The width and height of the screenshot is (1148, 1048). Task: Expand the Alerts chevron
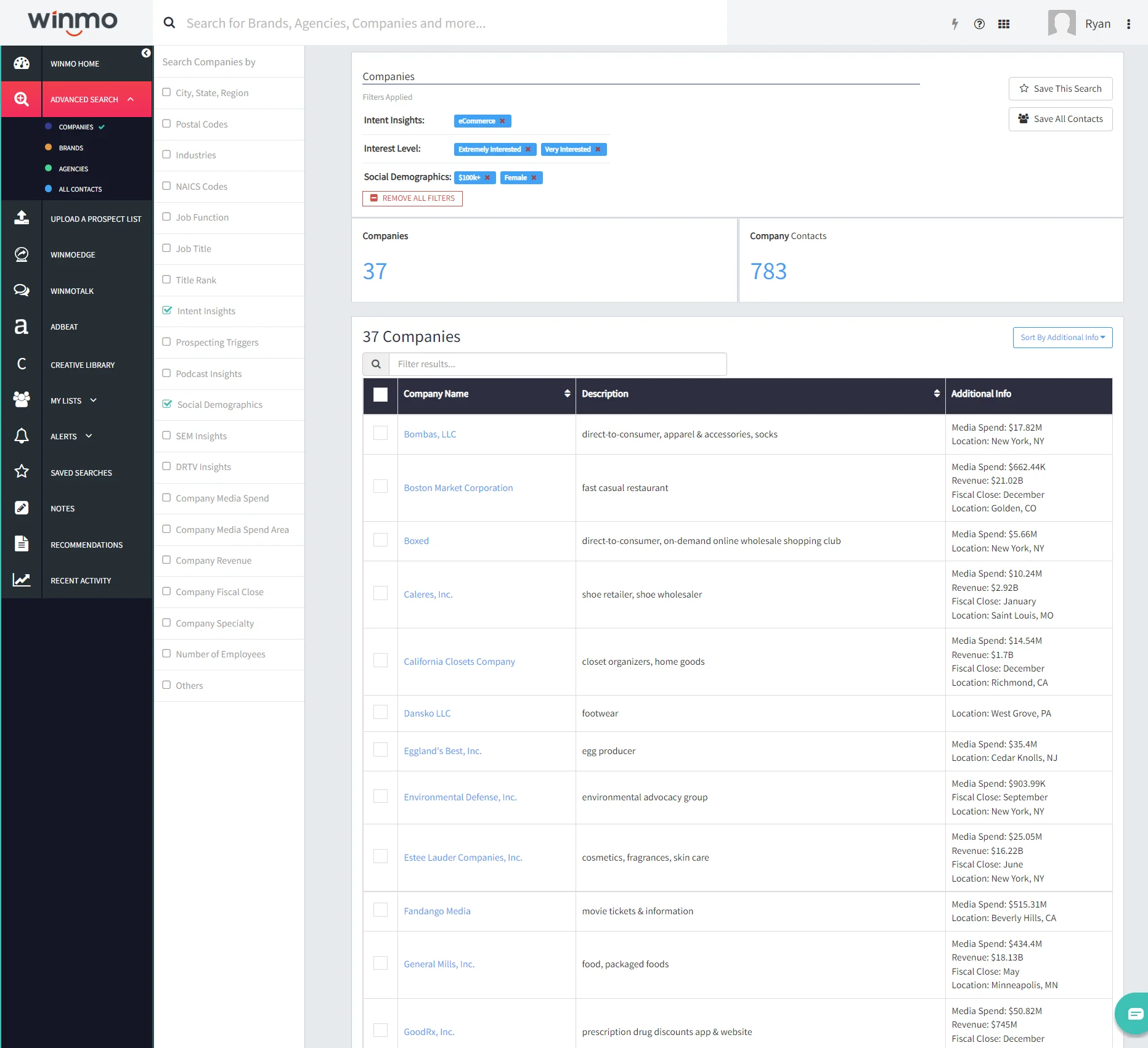89,436
